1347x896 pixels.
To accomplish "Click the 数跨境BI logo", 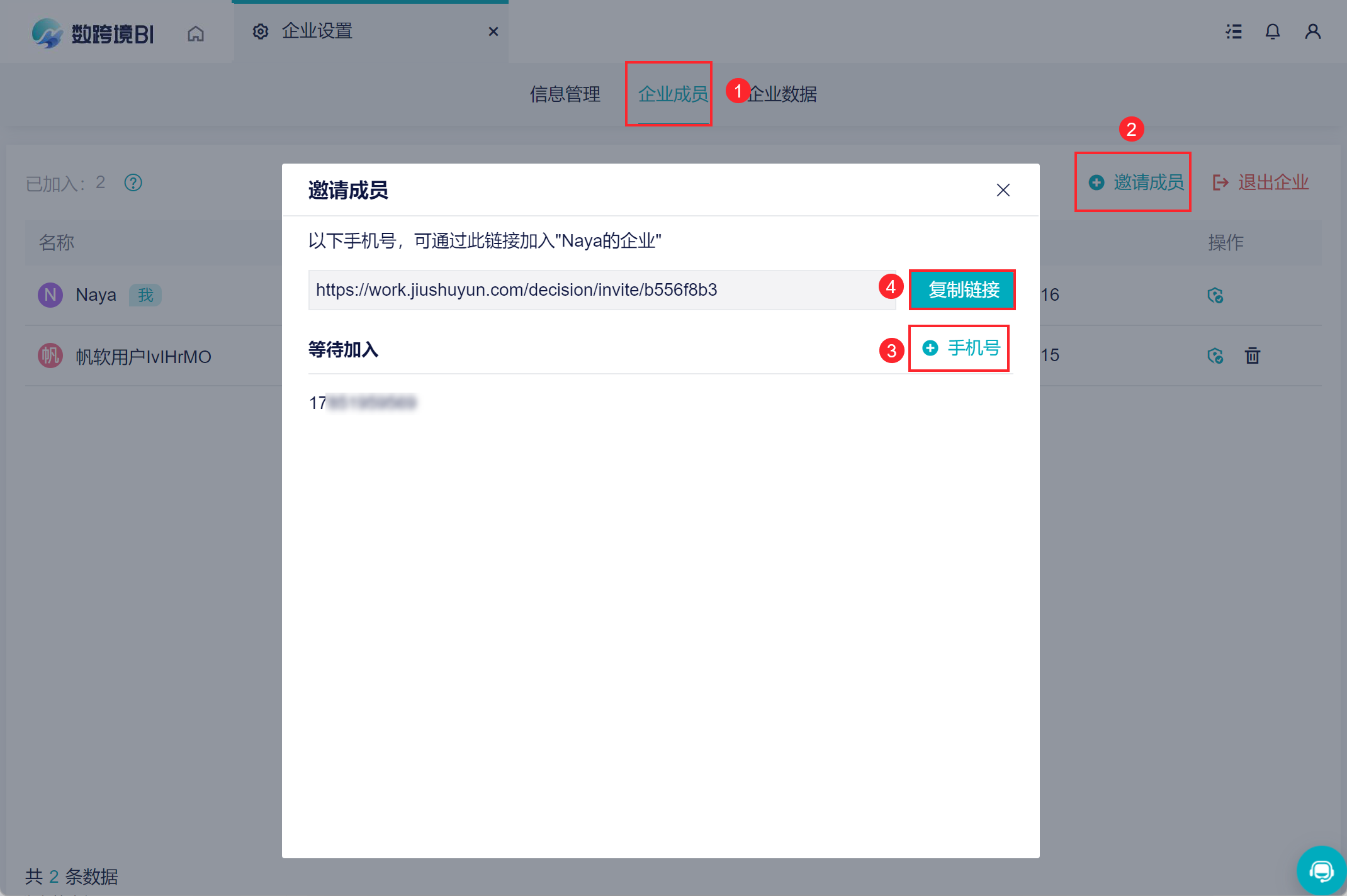I will coord(93,33).
